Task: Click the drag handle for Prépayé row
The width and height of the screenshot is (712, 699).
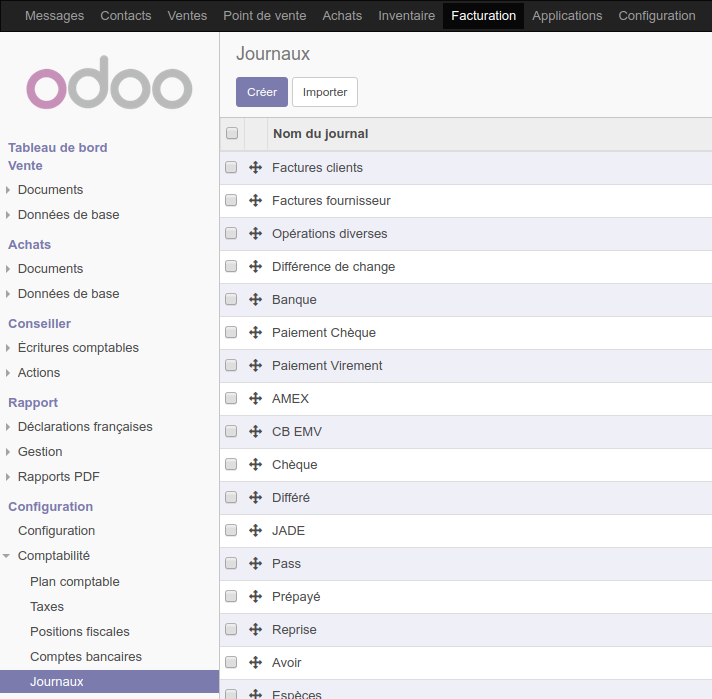Action: pyautogui.click(x=255, y=597)
